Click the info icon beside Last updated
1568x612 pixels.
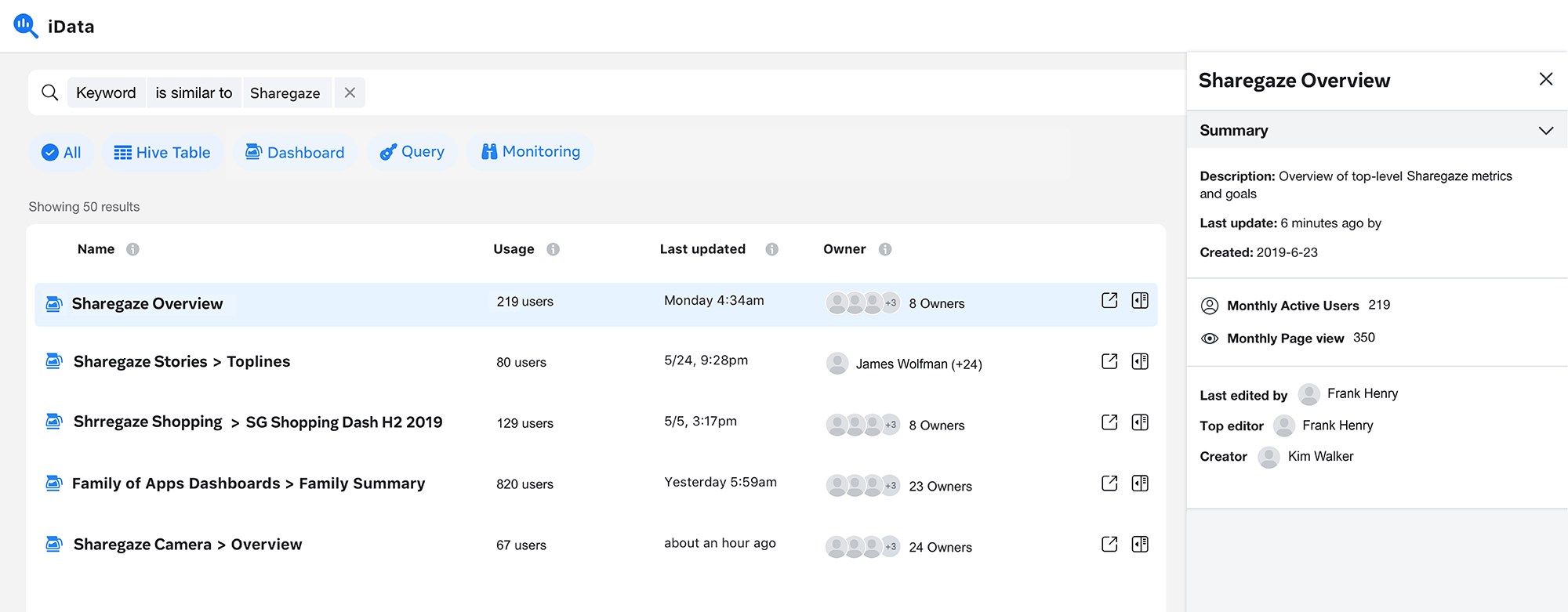click(x=772, y=249)
